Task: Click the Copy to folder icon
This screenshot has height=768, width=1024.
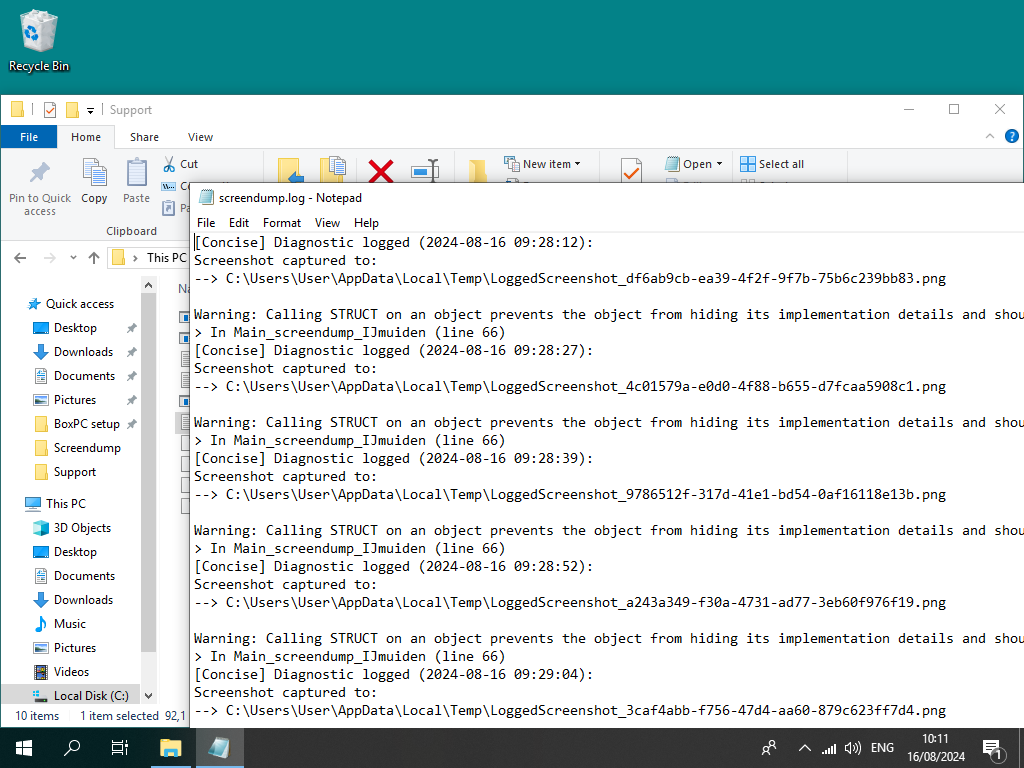Action: [x=334, y=170]
